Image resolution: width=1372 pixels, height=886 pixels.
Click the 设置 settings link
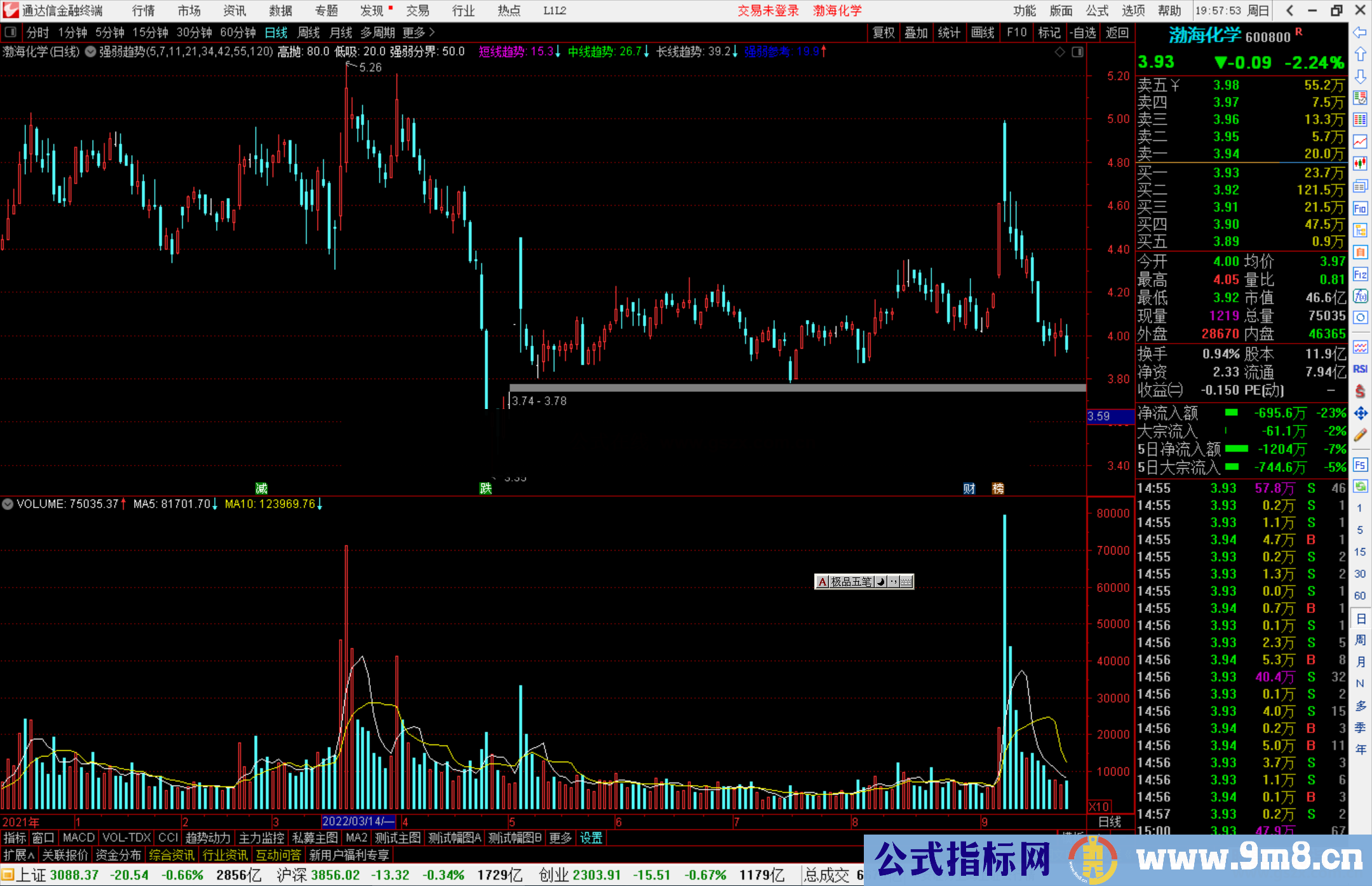click(x=591, y=838)
